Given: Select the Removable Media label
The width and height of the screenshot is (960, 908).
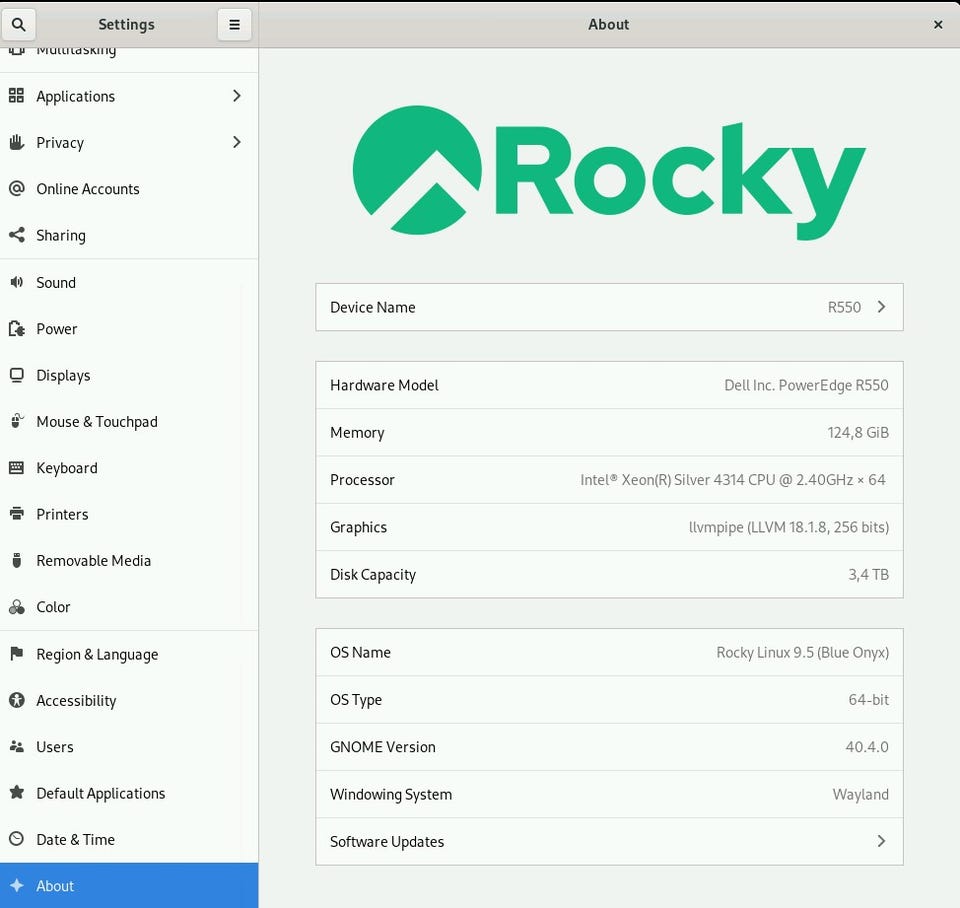Looking at the screenshot, I should (x=93, y=561).
